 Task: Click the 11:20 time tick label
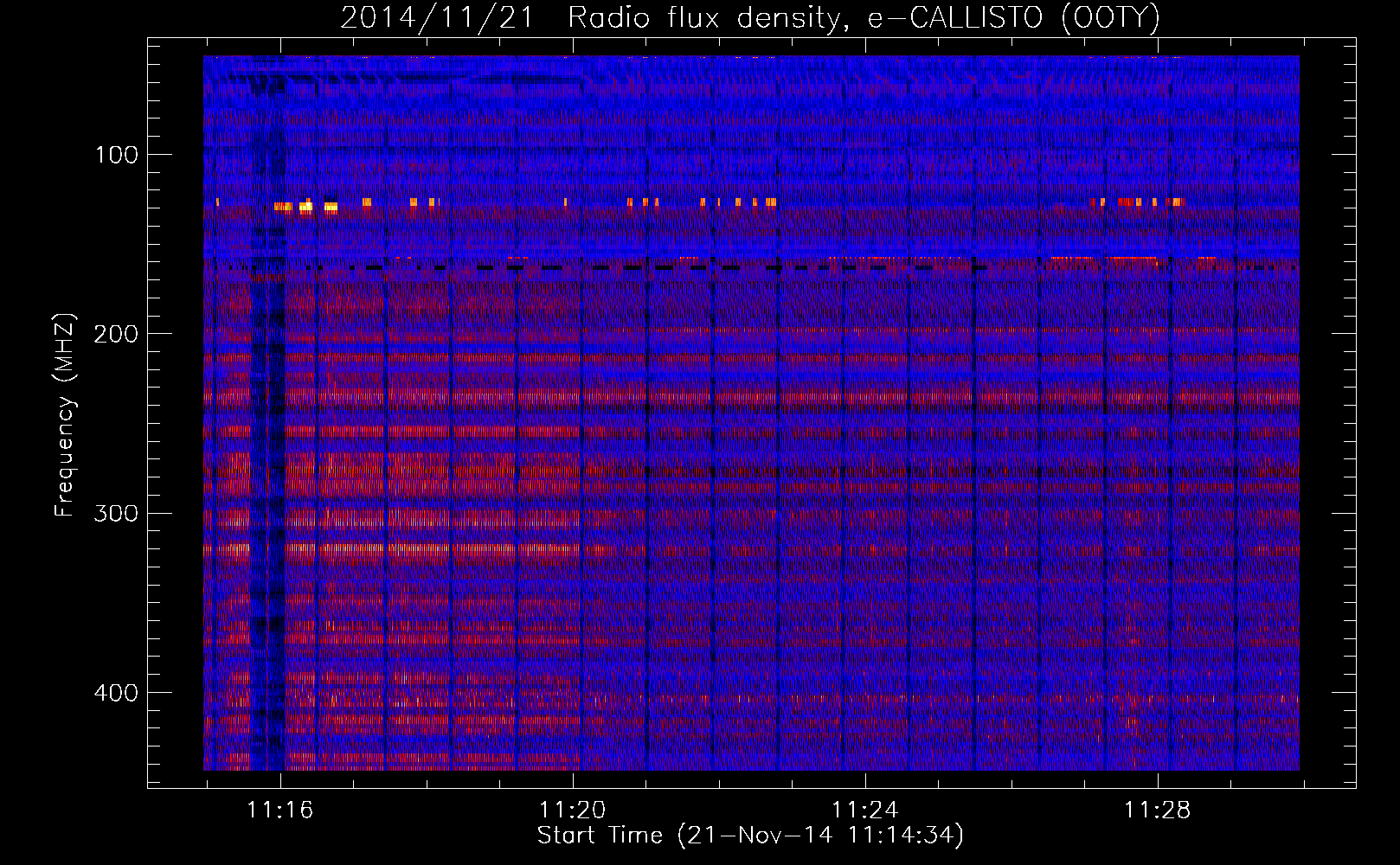tap(573, 811)
